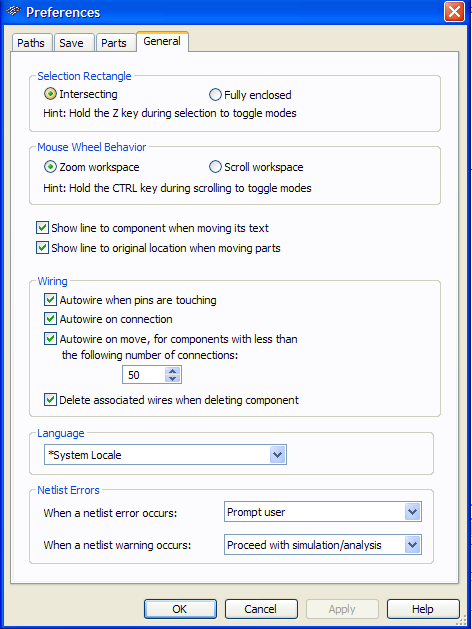
Task: Open the Save tab
Action: coord(74,43)
